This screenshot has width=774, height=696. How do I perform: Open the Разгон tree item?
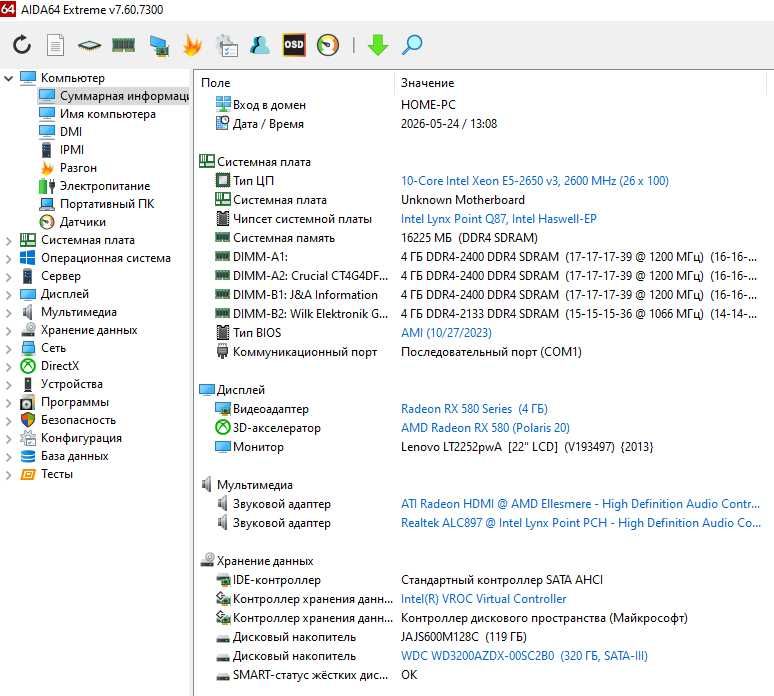78,168
